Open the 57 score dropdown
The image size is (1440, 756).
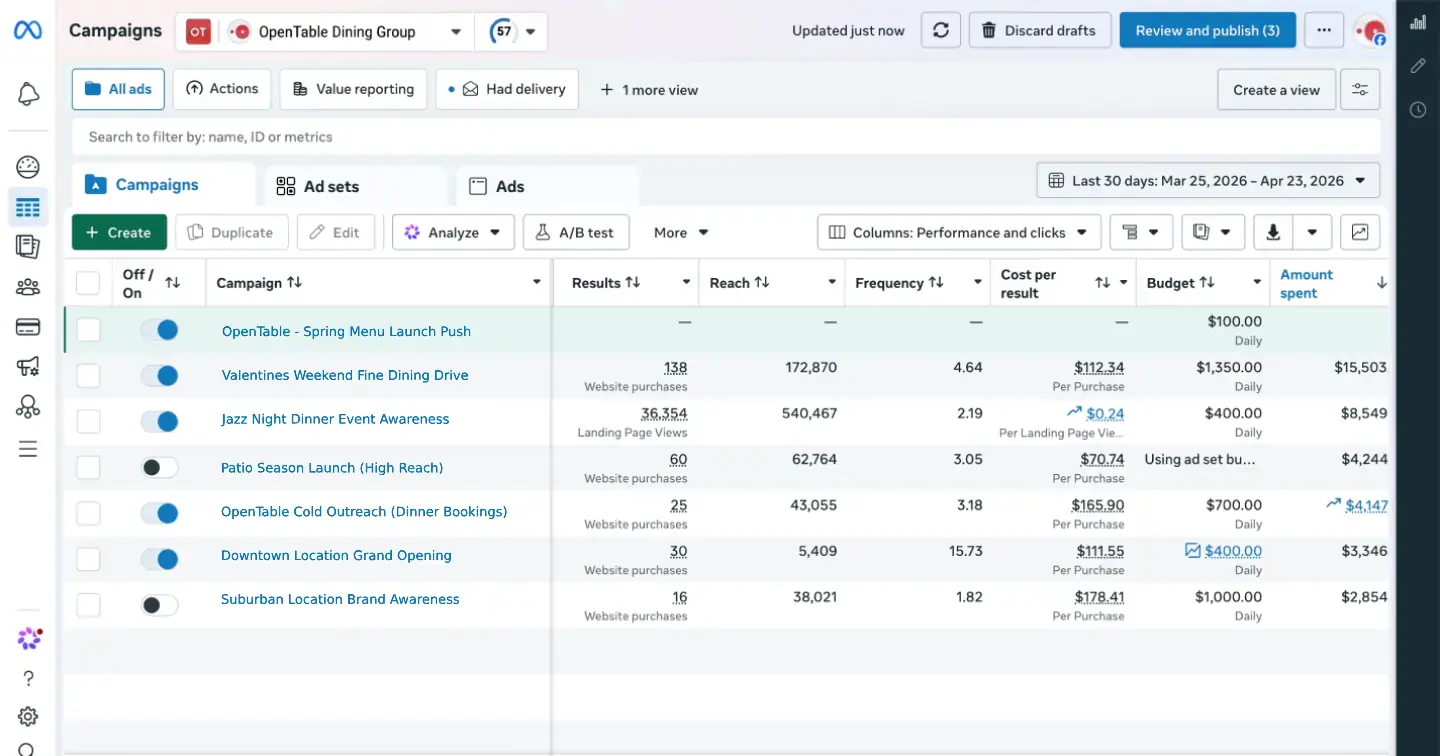click(x=512, y=32)
